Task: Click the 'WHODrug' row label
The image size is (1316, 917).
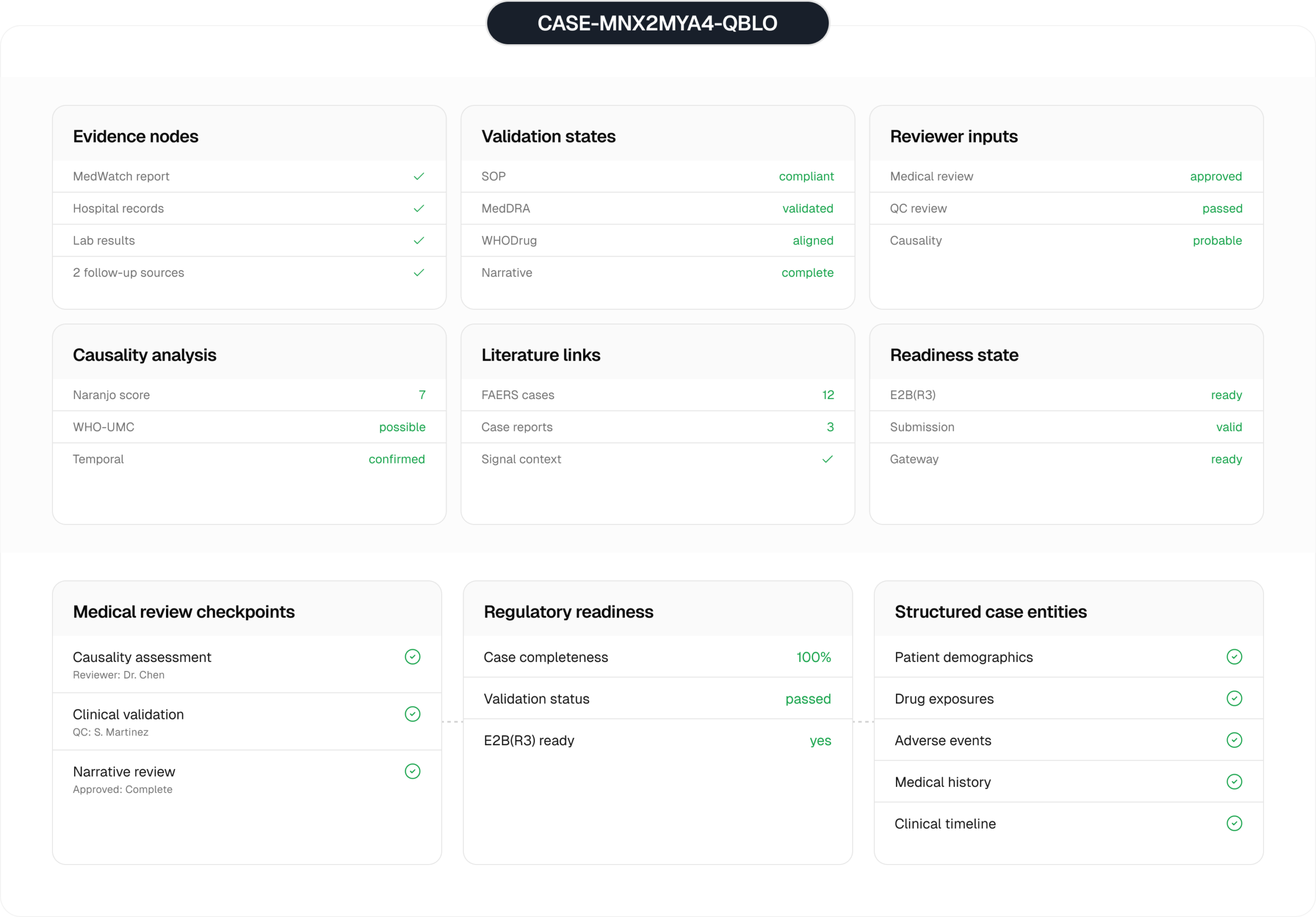Action: (509, 241)
